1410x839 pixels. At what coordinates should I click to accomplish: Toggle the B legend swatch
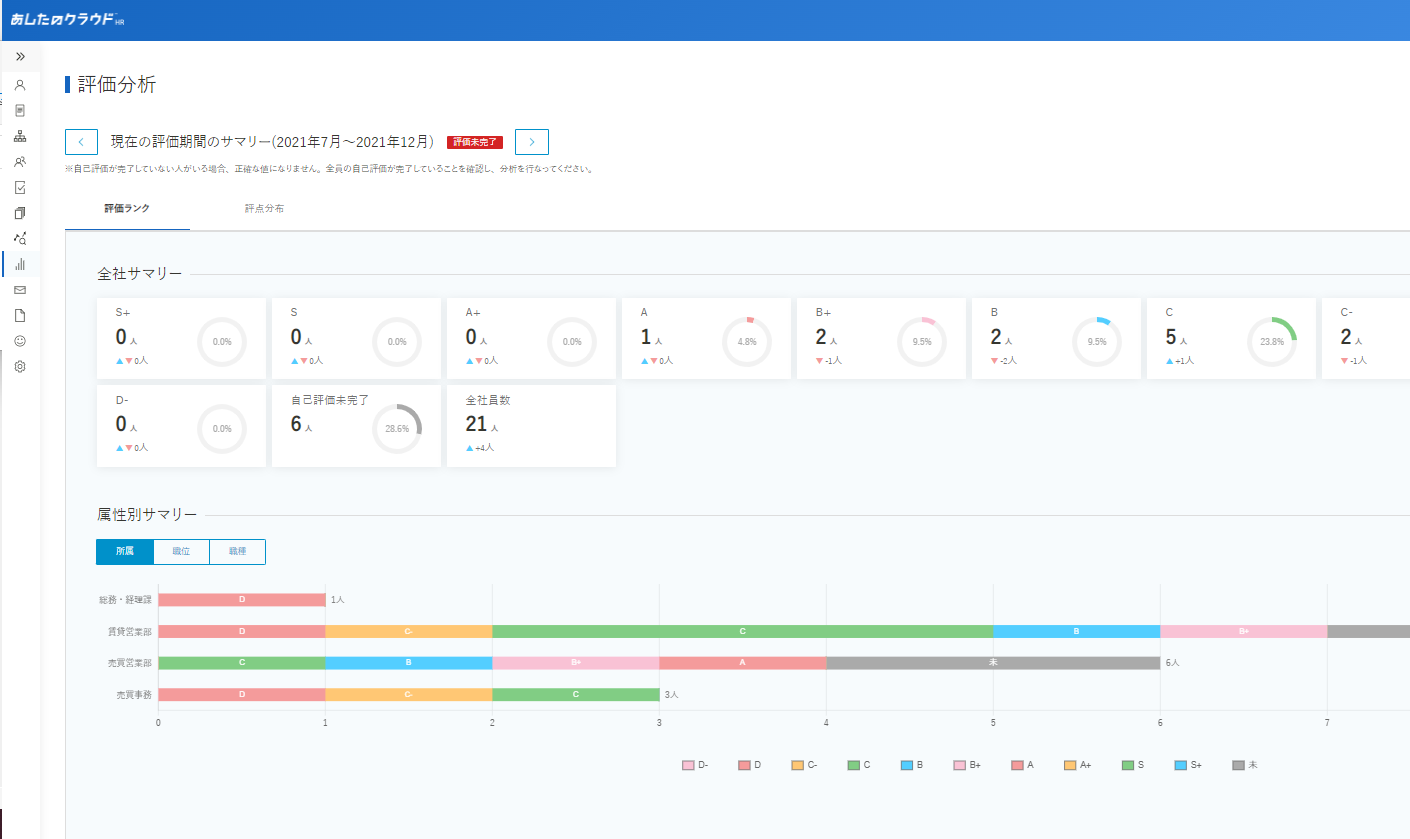[907, 765]
